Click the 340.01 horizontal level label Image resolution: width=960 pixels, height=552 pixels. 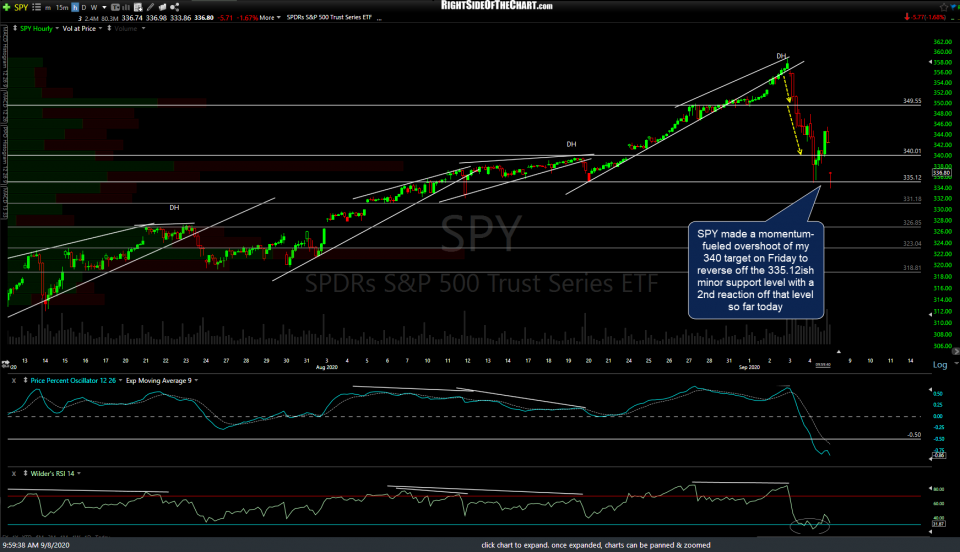point(912,151)
